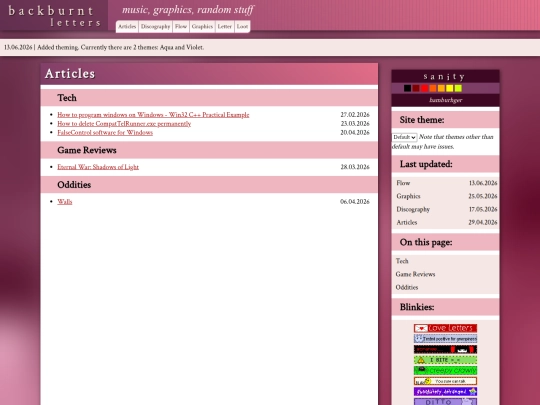This screenshot has width=540, height=405.
Task: Jump to Game Reviews in On this page
Action: 415,274
